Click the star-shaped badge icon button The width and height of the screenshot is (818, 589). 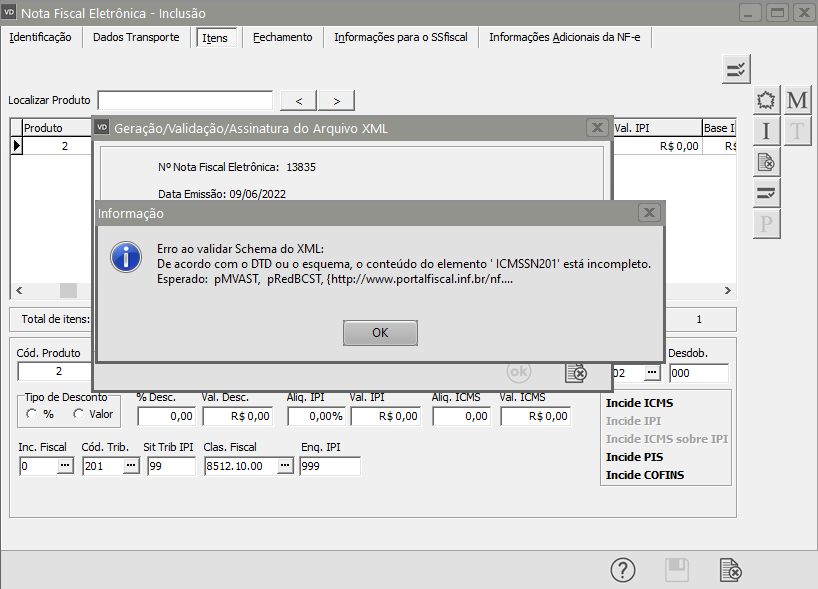point(766,101)
